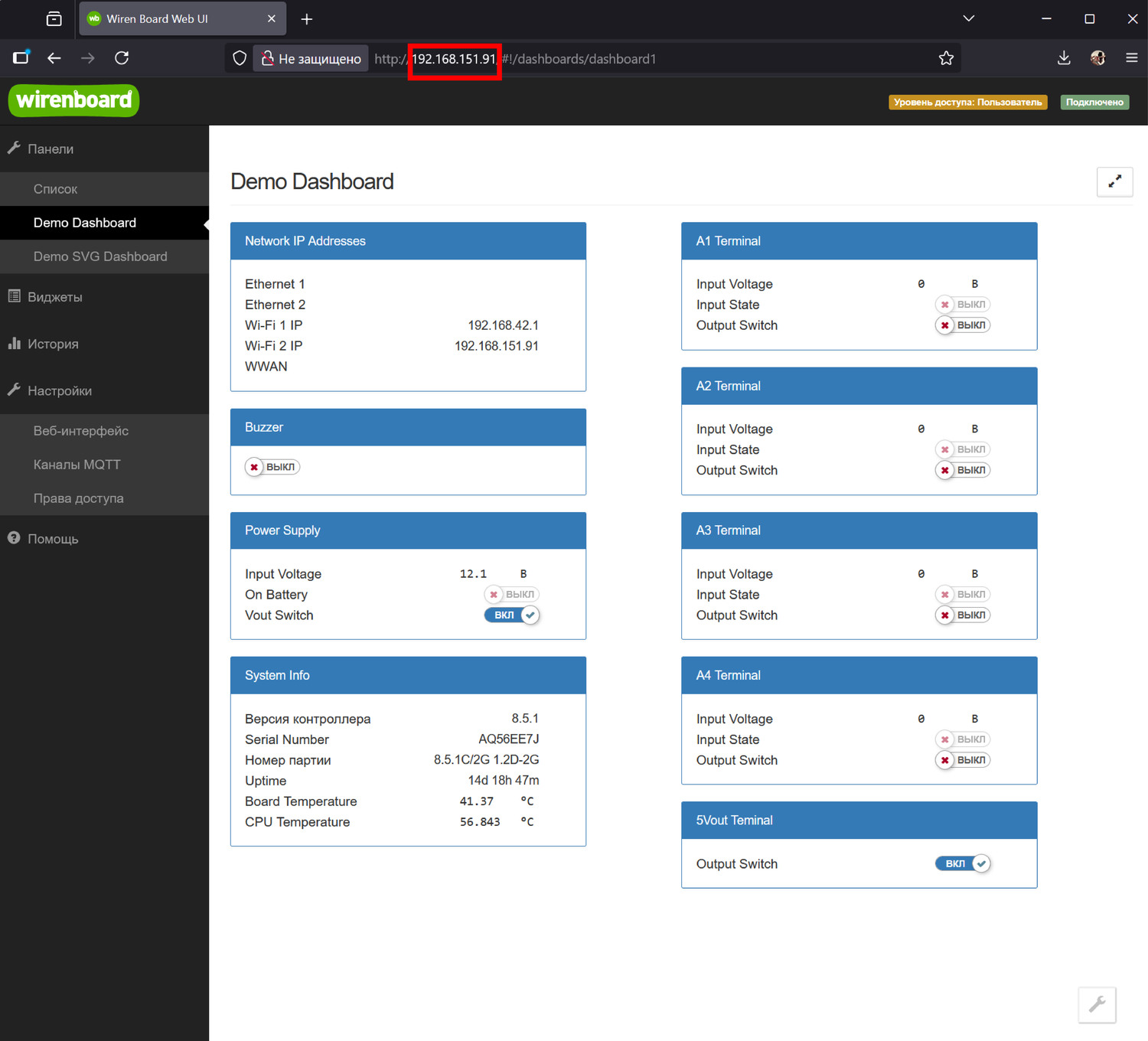This screenshot has width=1148, height=1041.
Task: Toggle the 5Vout Terminal Output Switch
Action: [963, 863]
